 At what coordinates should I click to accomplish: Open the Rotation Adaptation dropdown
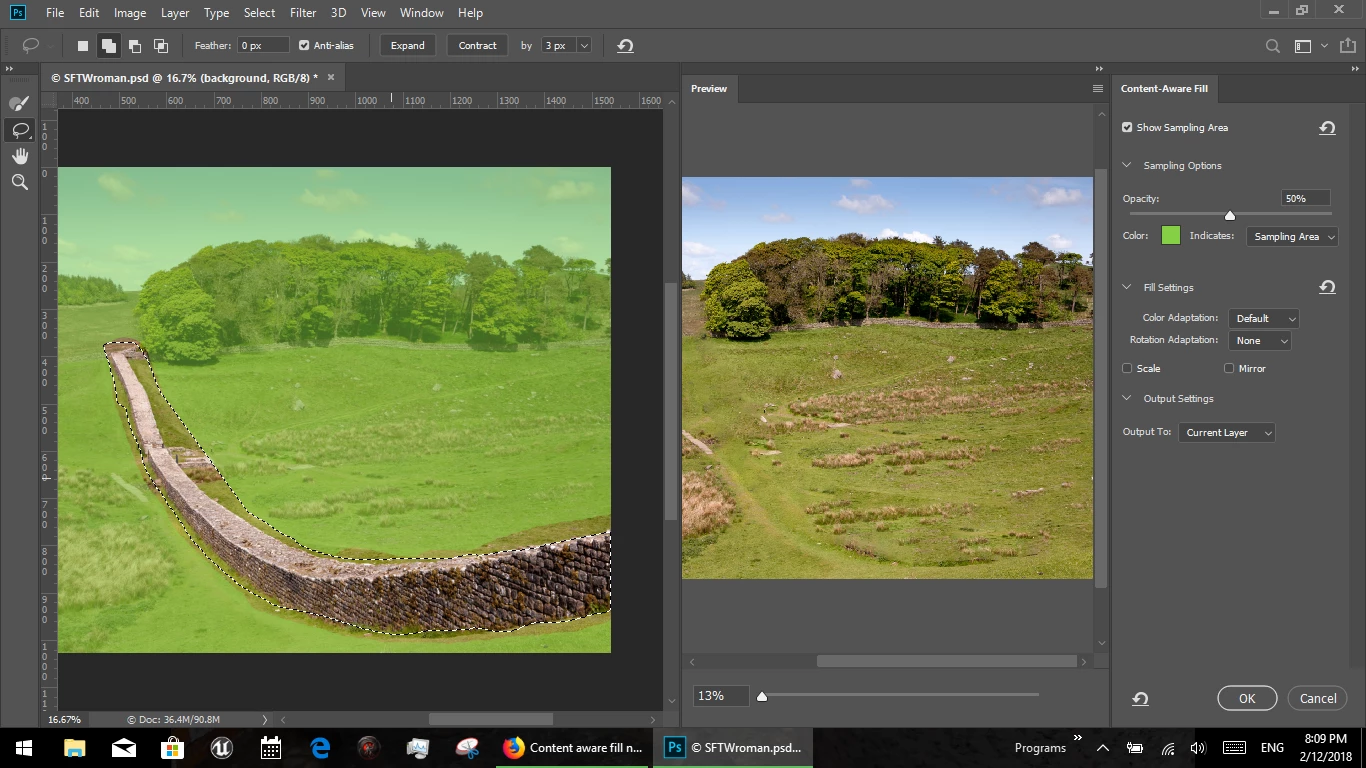1260,341
